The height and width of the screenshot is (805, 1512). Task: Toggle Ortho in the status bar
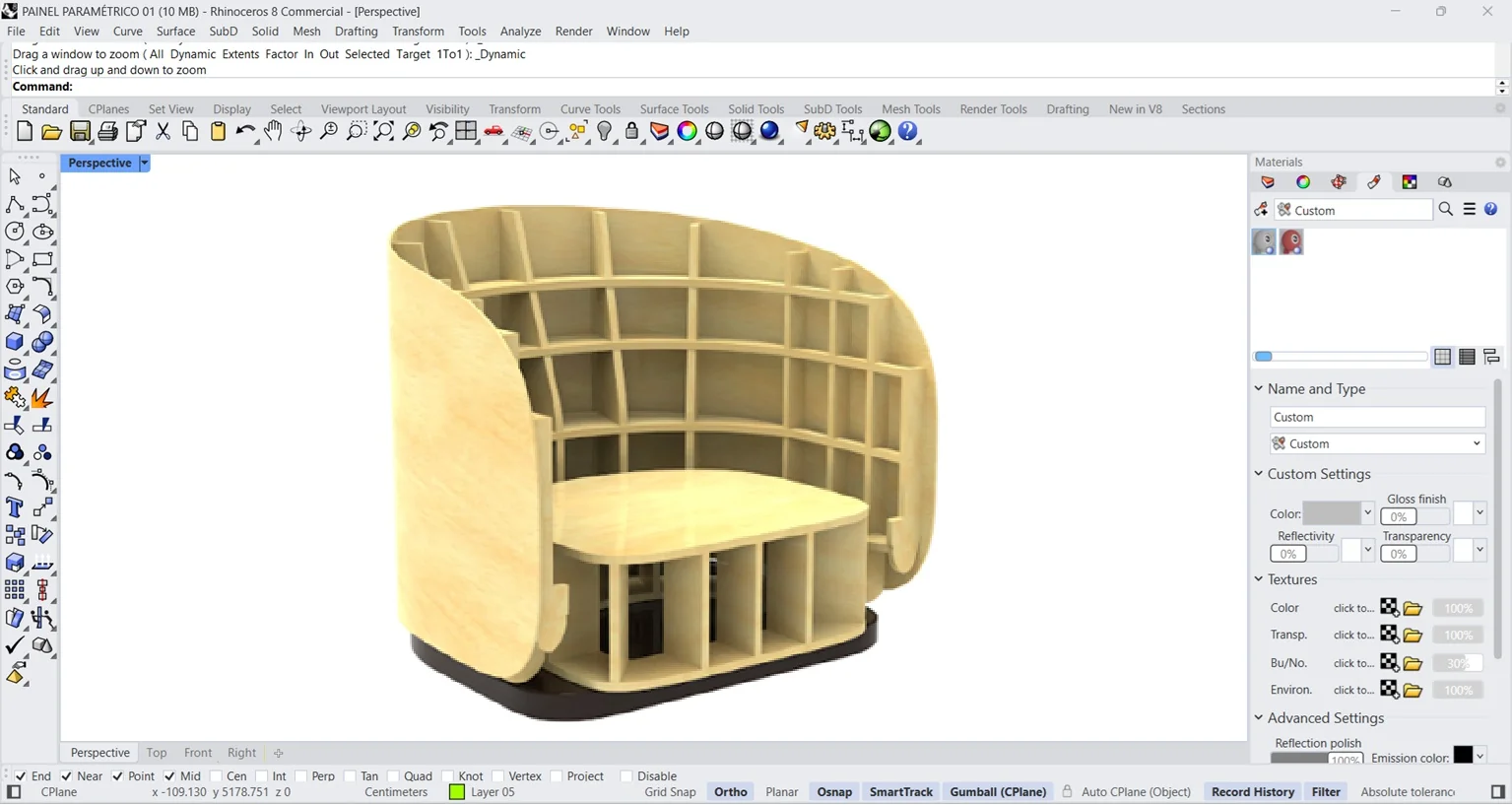pos(730,792)
